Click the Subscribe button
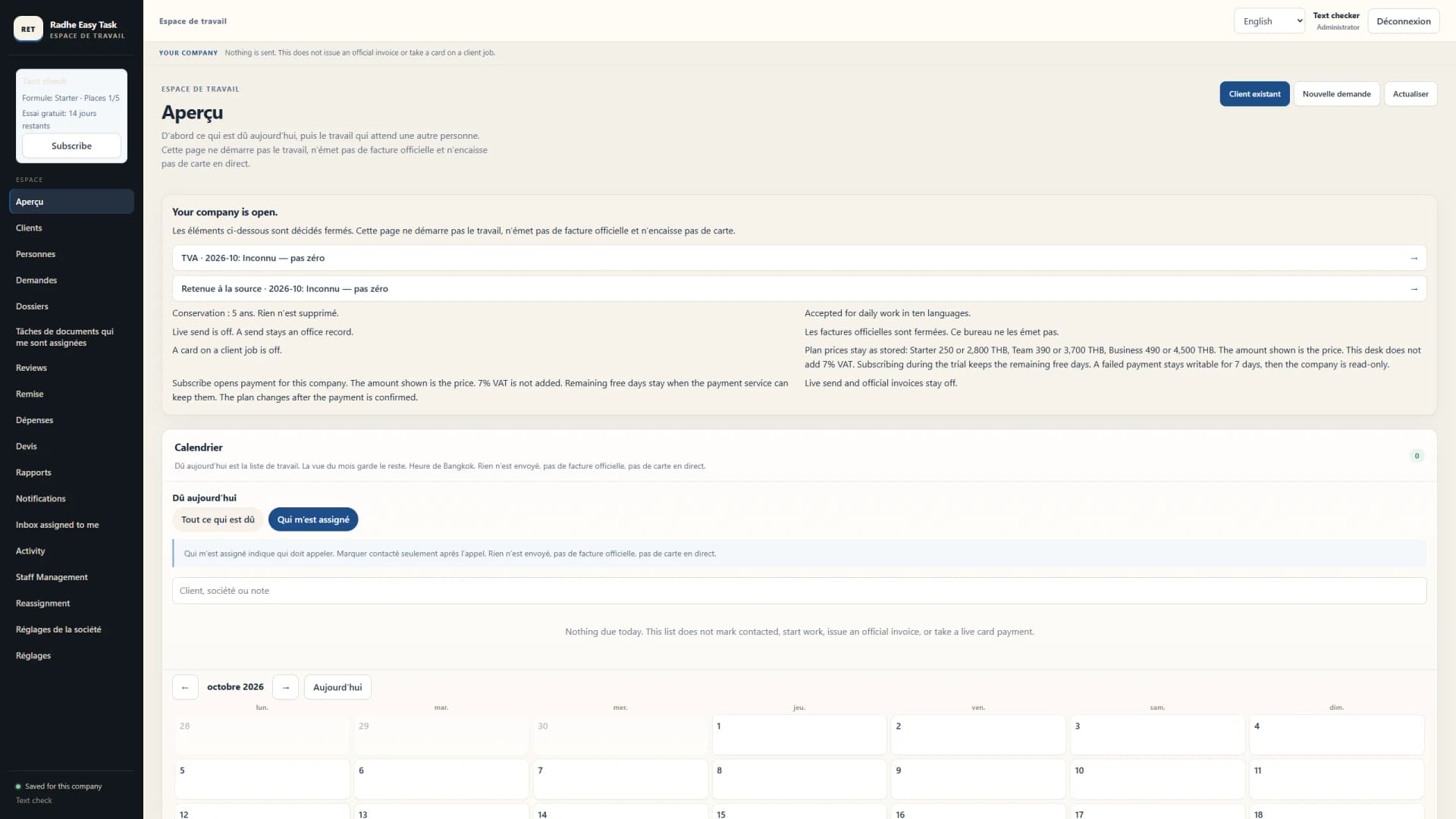The height and width of the screenshot is (819, 1456). coord(71,146)
